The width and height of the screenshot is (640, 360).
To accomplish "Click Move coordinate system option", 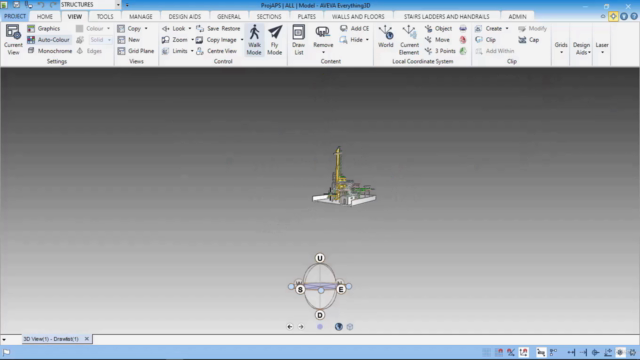I will [437, 40].
